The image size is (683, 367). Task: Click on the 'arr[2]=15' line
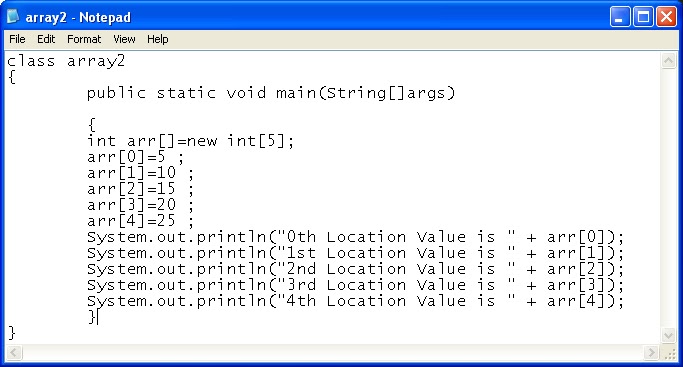coord(140,189)
